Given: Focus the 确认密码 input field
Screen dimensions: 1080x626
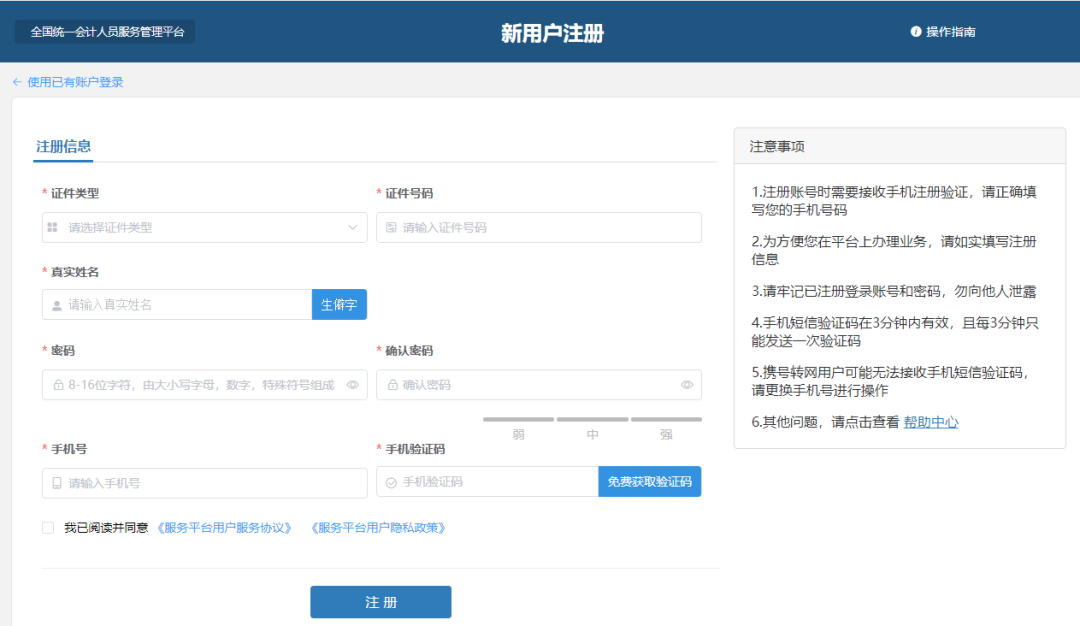Looking at the screenshot, I should (539, 384).
